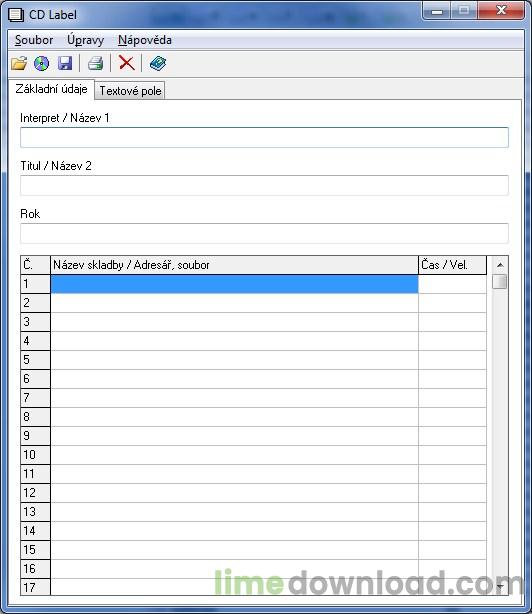Screen dimensions: 532x614
Task: Click the track list scrollbar thumb
Action: click(500, 282)
